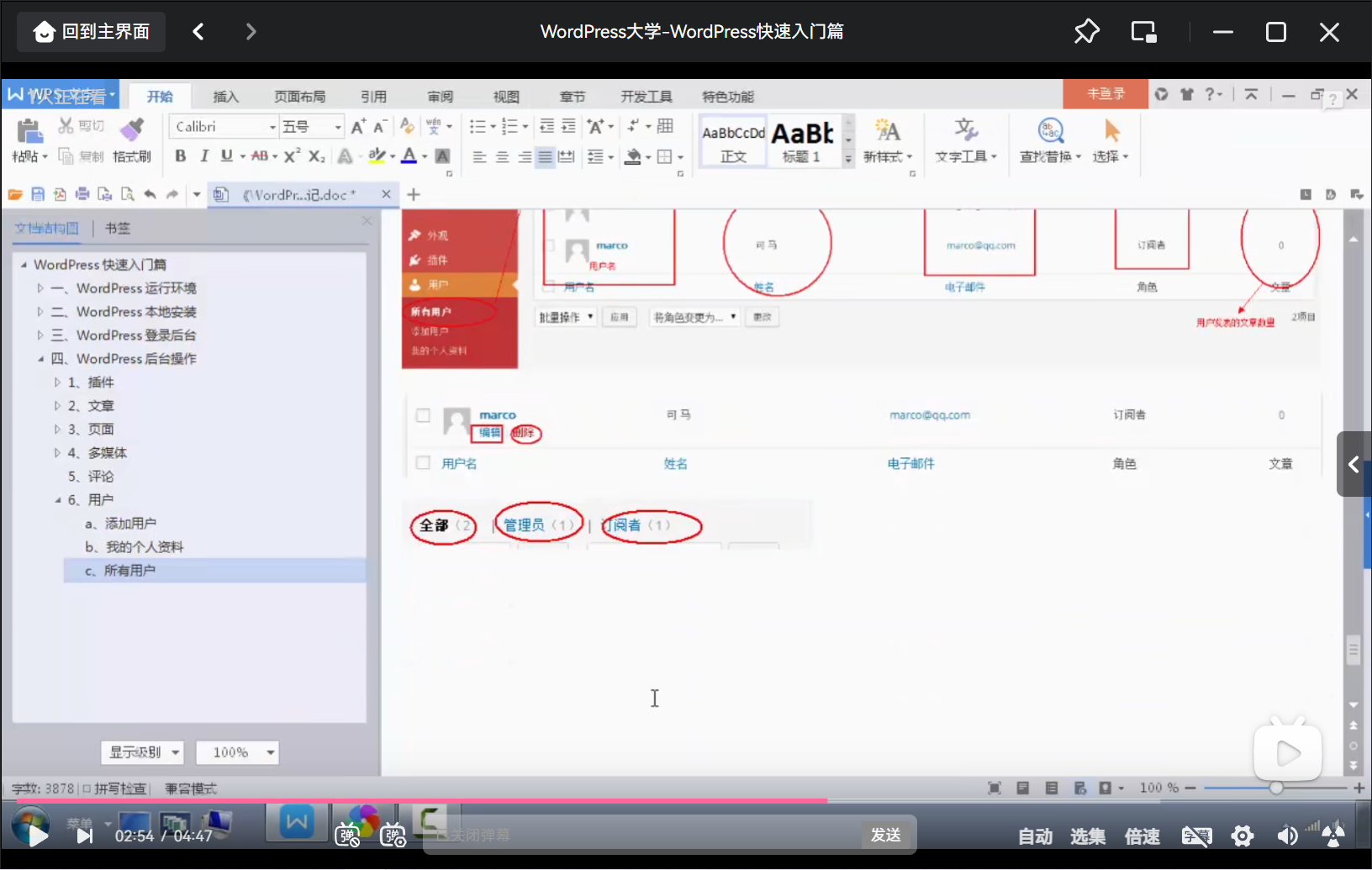This screenshot has height=870, width=1372.
Task: Open the 页面布局 ribbon tab
Action: [299, 97]
